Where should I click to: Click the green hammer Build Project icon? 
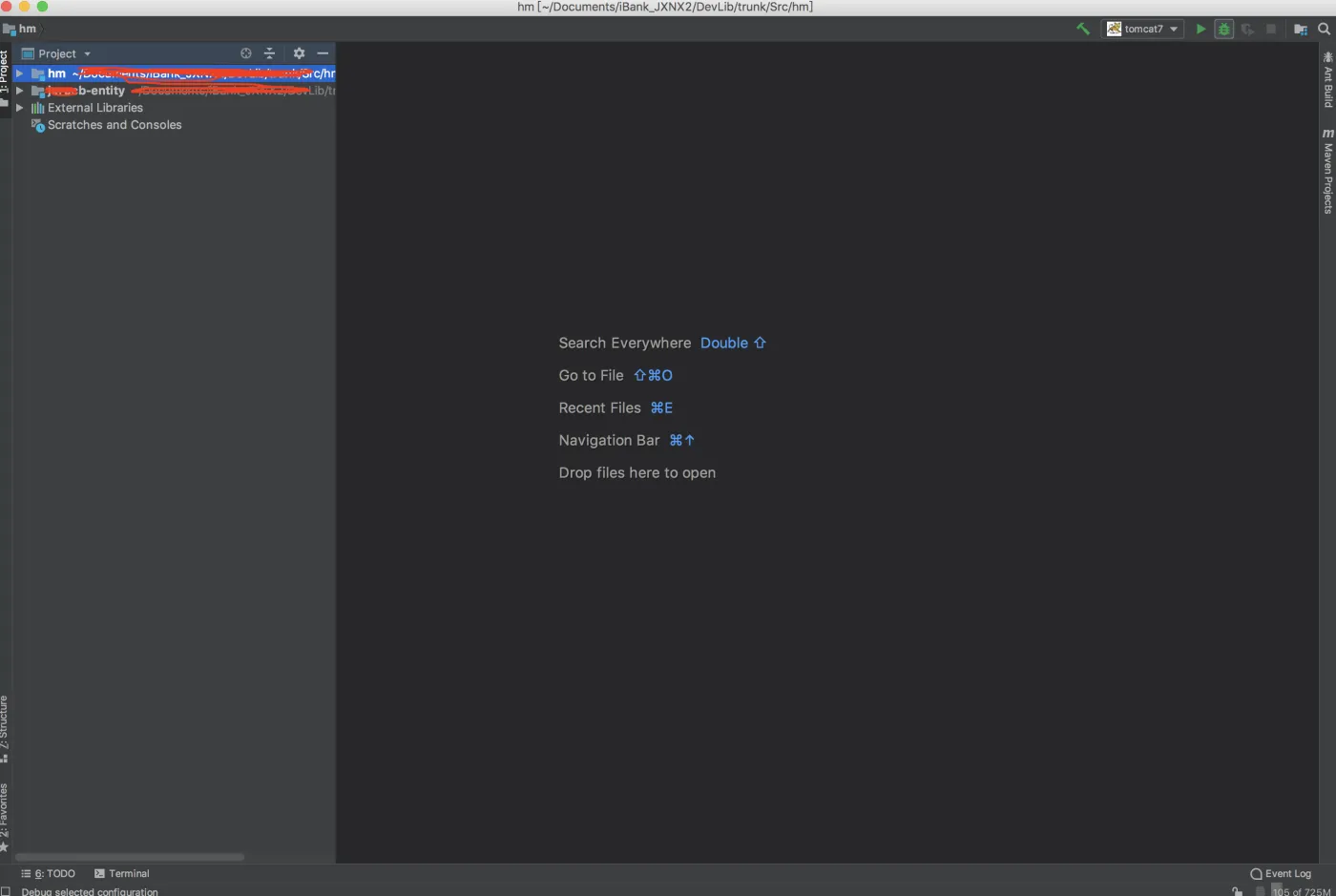click(1083, 29)
